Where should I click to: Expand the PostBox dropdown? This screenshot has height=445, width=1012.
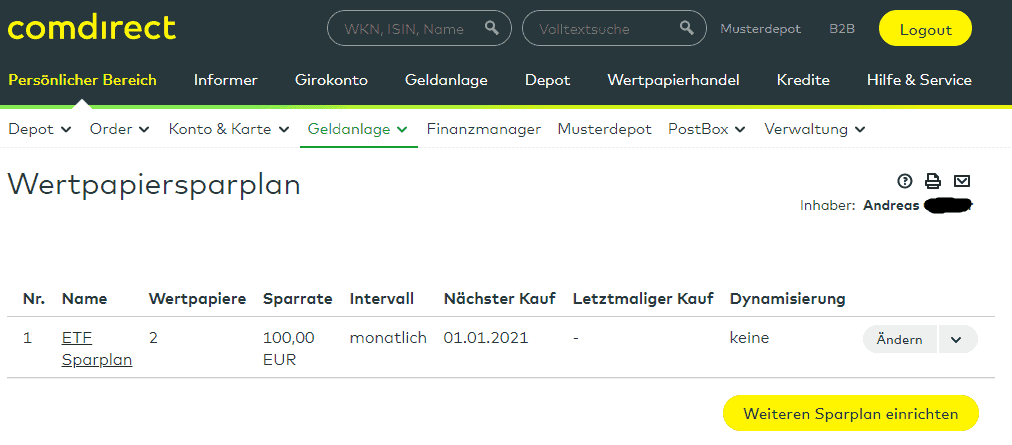tap(707, 129)
